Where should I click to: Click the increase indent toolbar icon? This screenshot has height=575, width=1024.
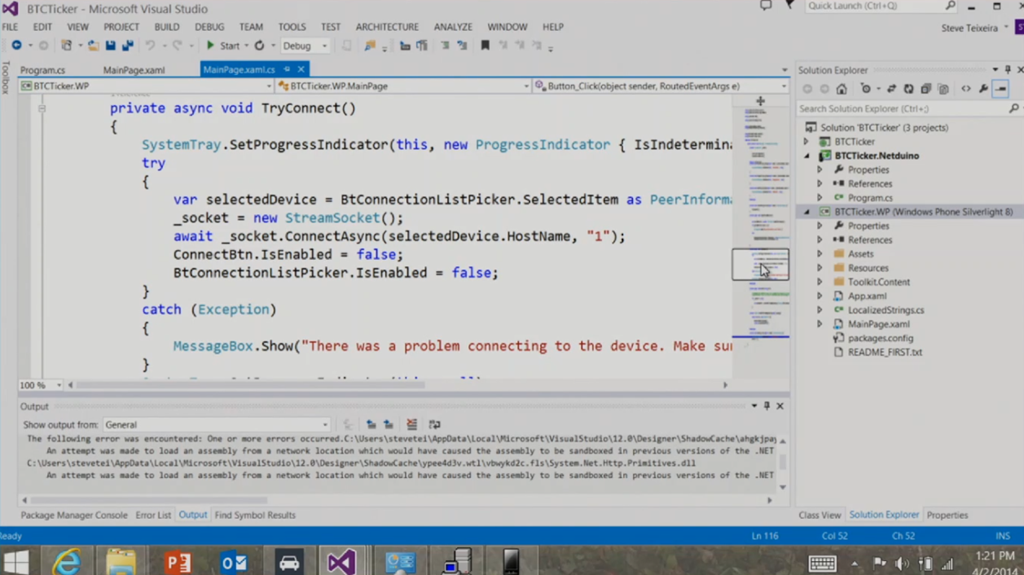(445, 45)
